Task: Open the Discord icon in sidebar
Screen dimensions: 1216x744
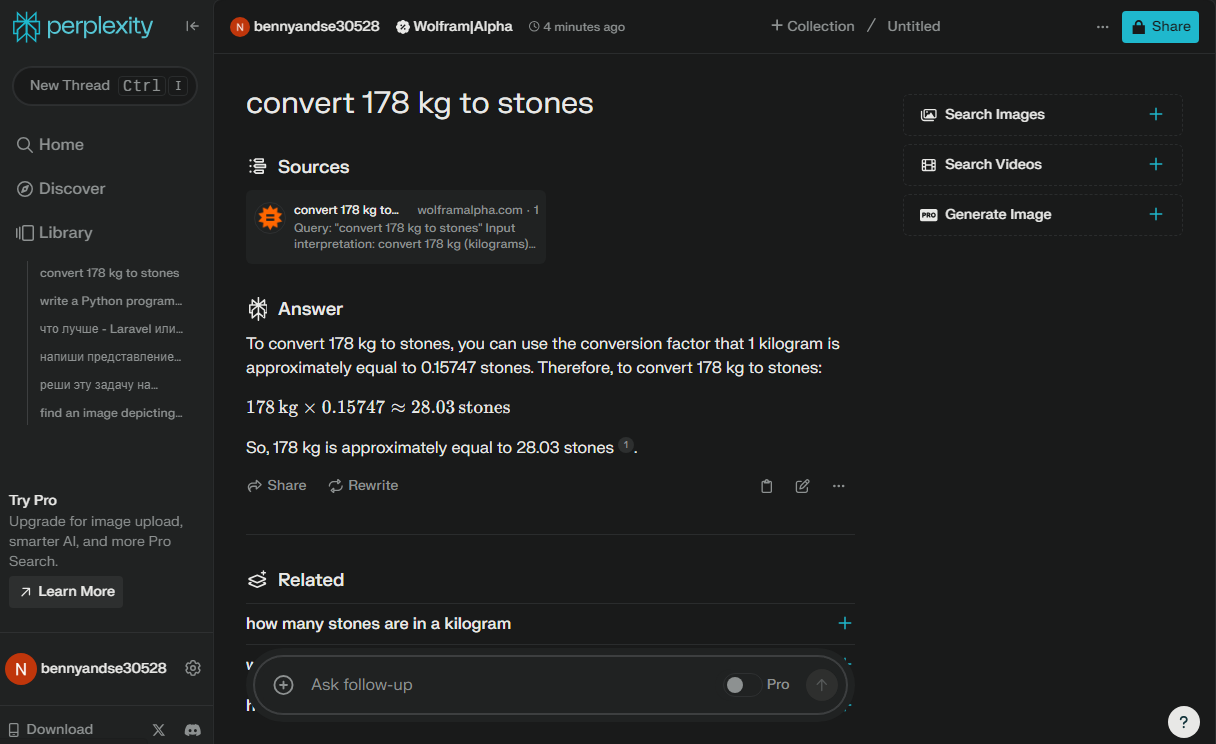Action: (193, 730)
